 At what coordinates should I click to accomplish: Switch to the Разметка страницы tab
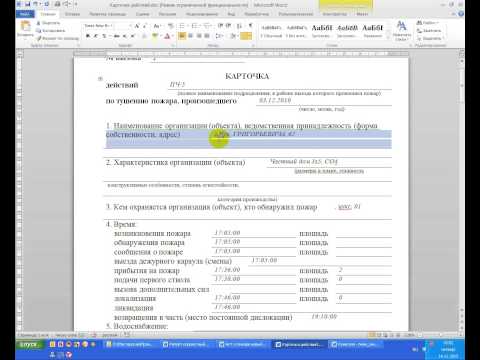tap(108, 14)
